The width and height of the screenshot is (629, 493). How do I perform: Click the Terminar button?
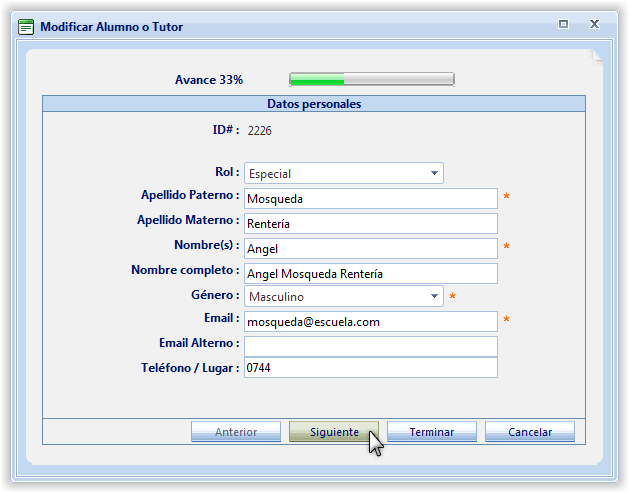pyautogui.click(x=432, y=432)
